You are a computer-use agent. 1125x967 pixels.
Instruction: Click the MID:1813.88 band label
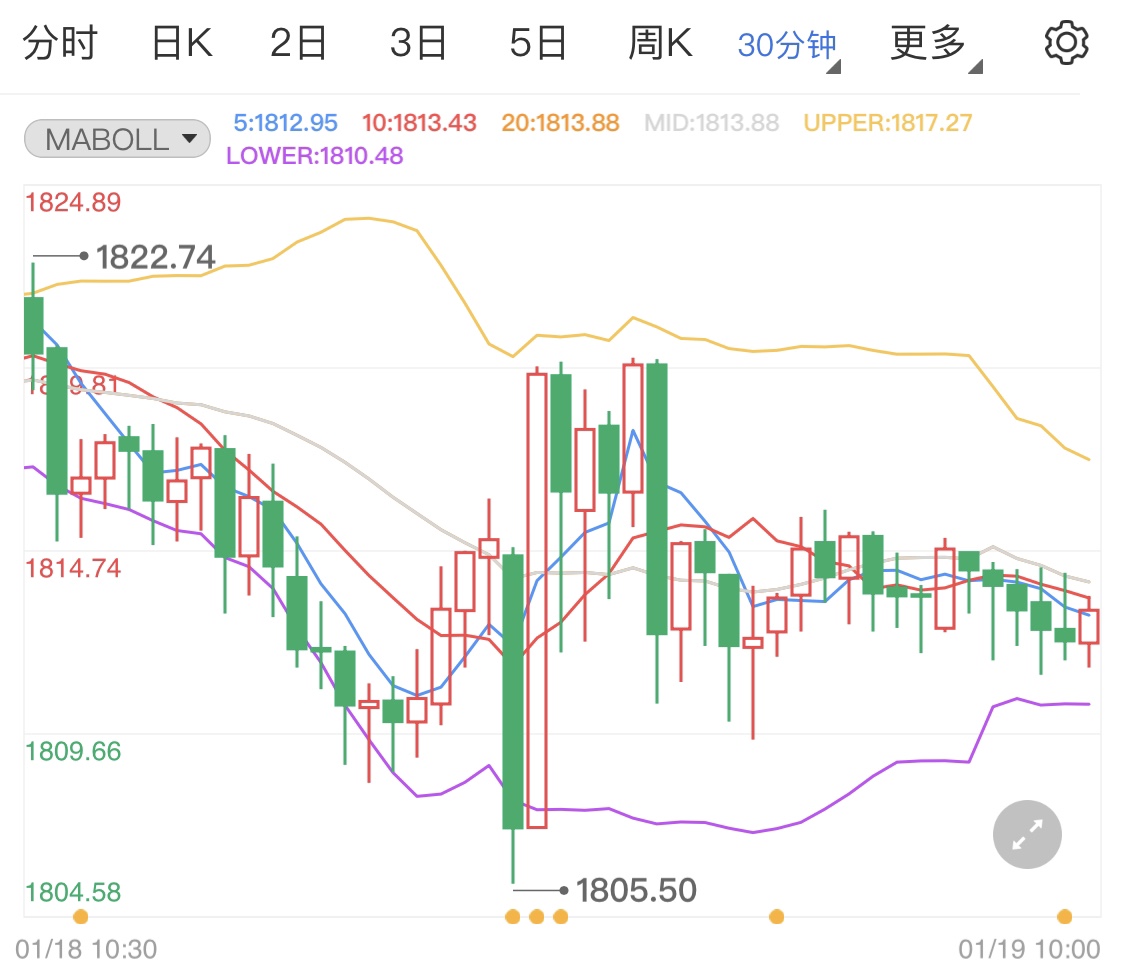pos(711,123)
